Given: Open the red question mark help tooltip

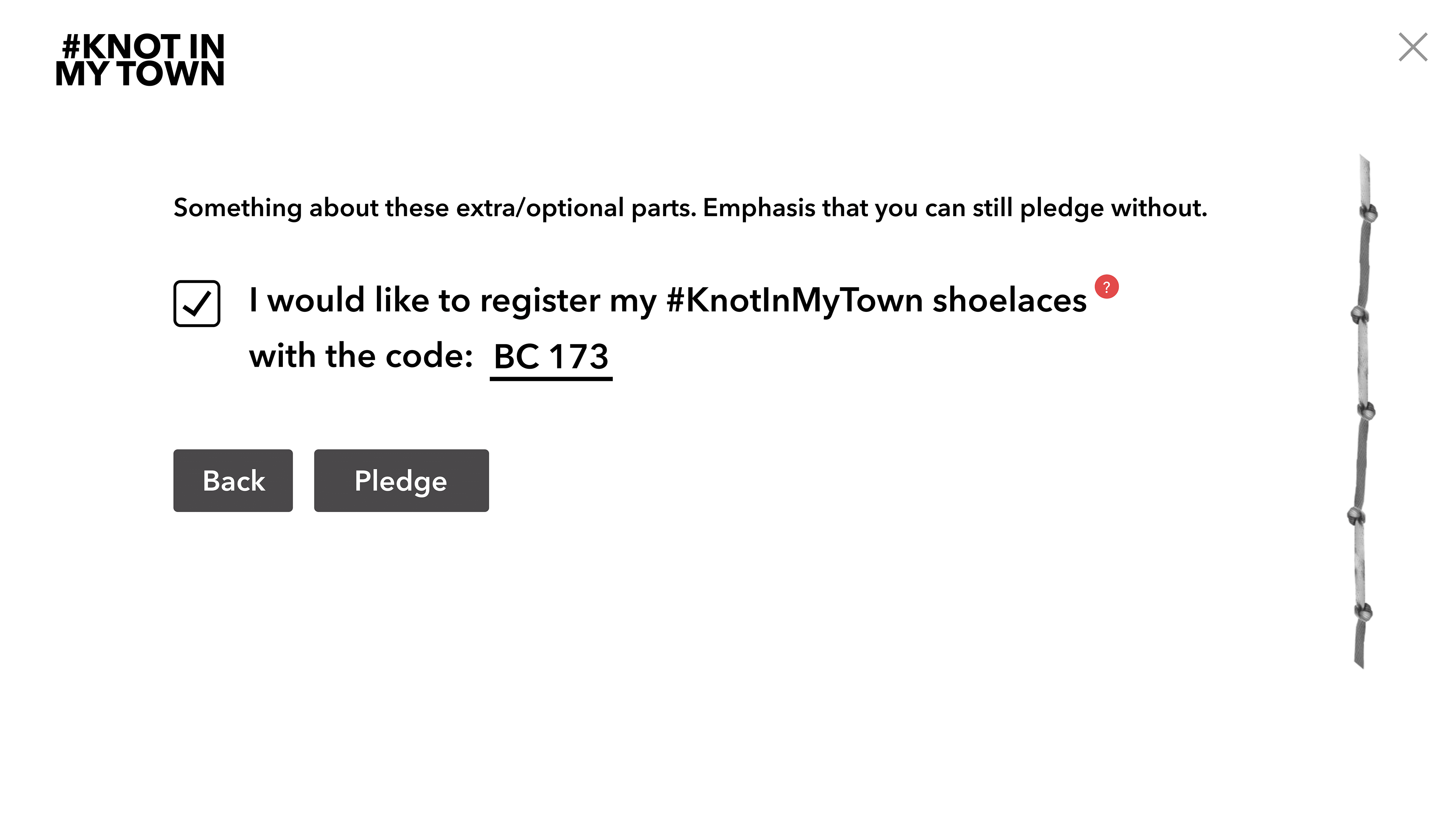Looking at the screenshot, I should tap(1106, 287).
